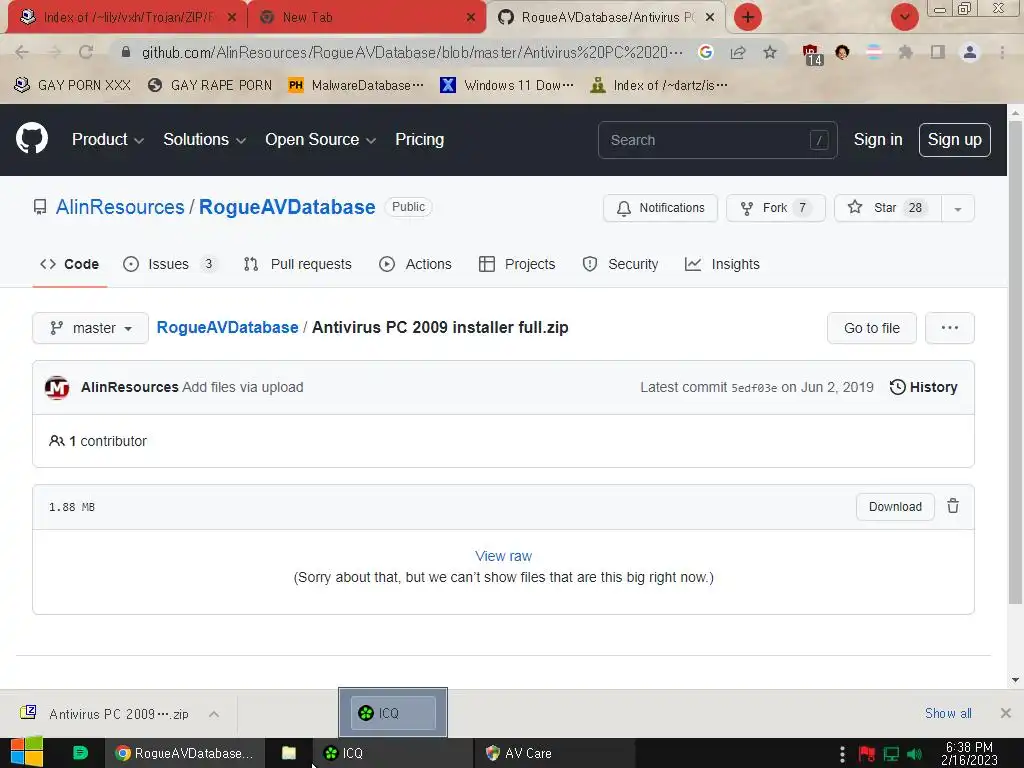View file History
The image size is (1024, 768).
click(x=923, y=387)
